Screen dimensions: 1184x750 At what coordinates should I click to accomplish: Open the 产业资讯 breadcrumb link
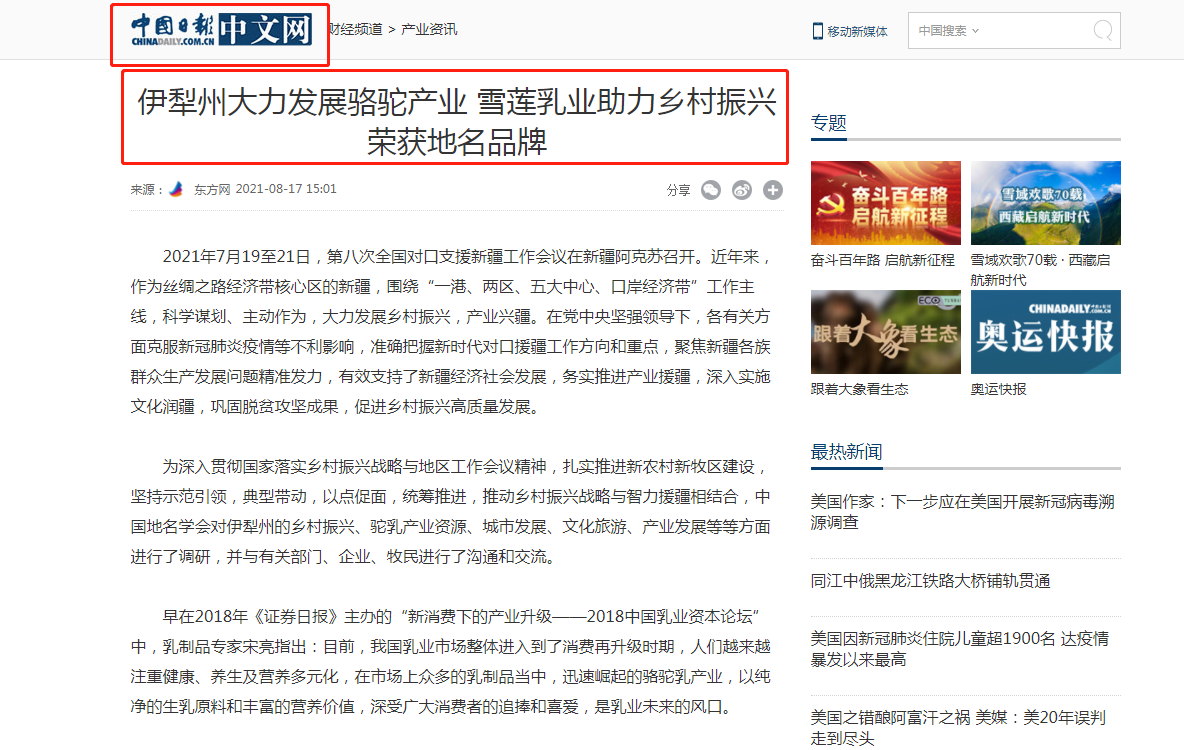click(429, 29)
